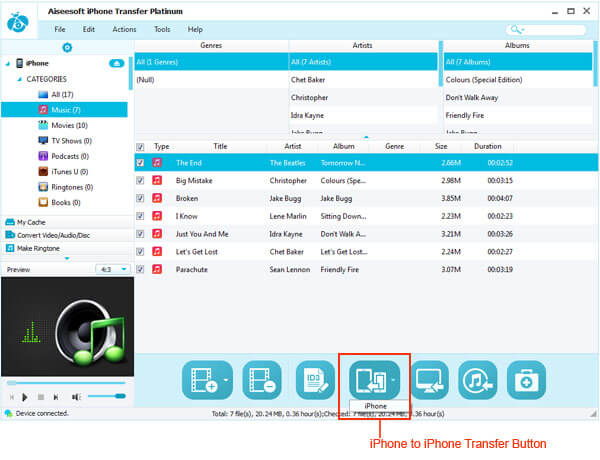600x460 pixels.
Task: Click the Make Ringtone icon
Action: point(10,248)
